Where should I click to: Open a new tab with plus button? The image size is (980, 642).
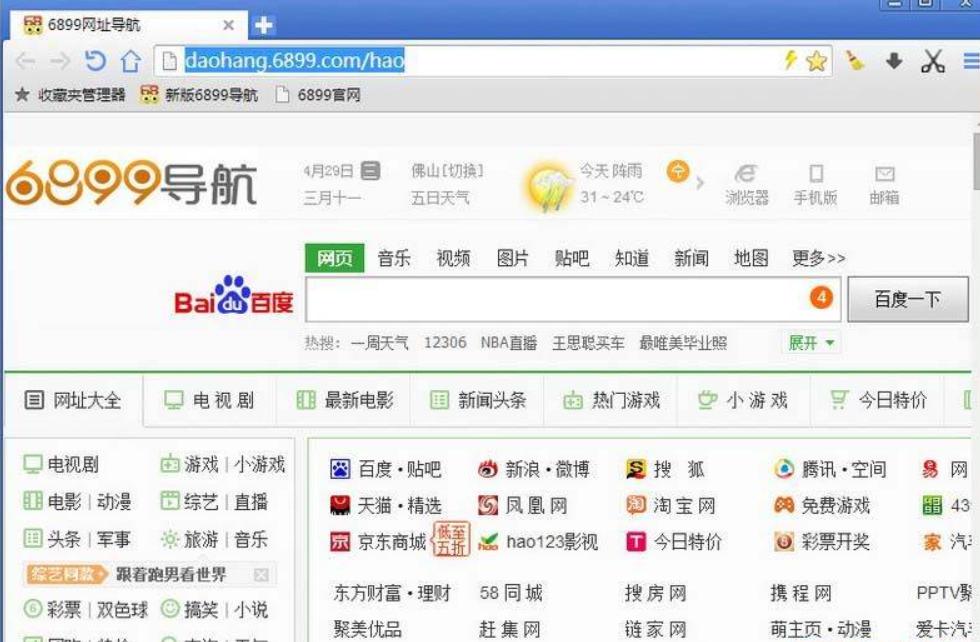pyautogui.click(x=264, y=25)
